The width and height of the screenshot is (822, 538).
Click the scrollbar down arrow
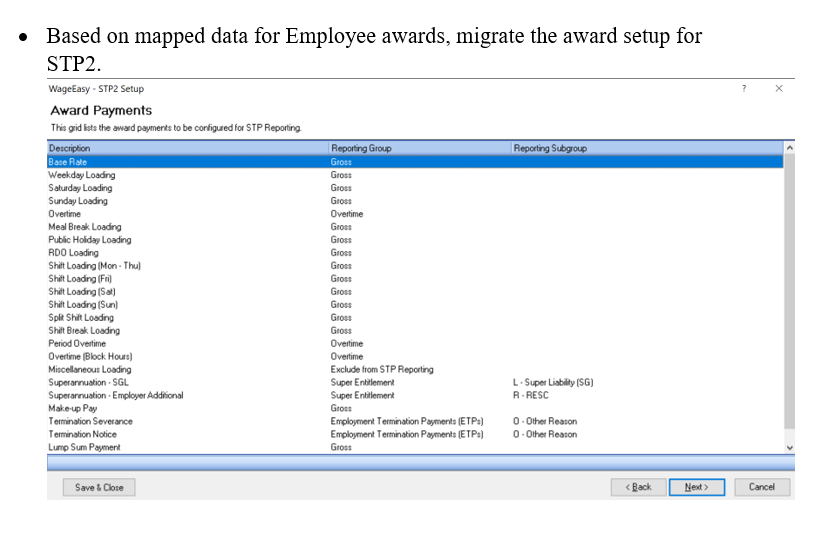pyautogui.click(x=789, y=448)
